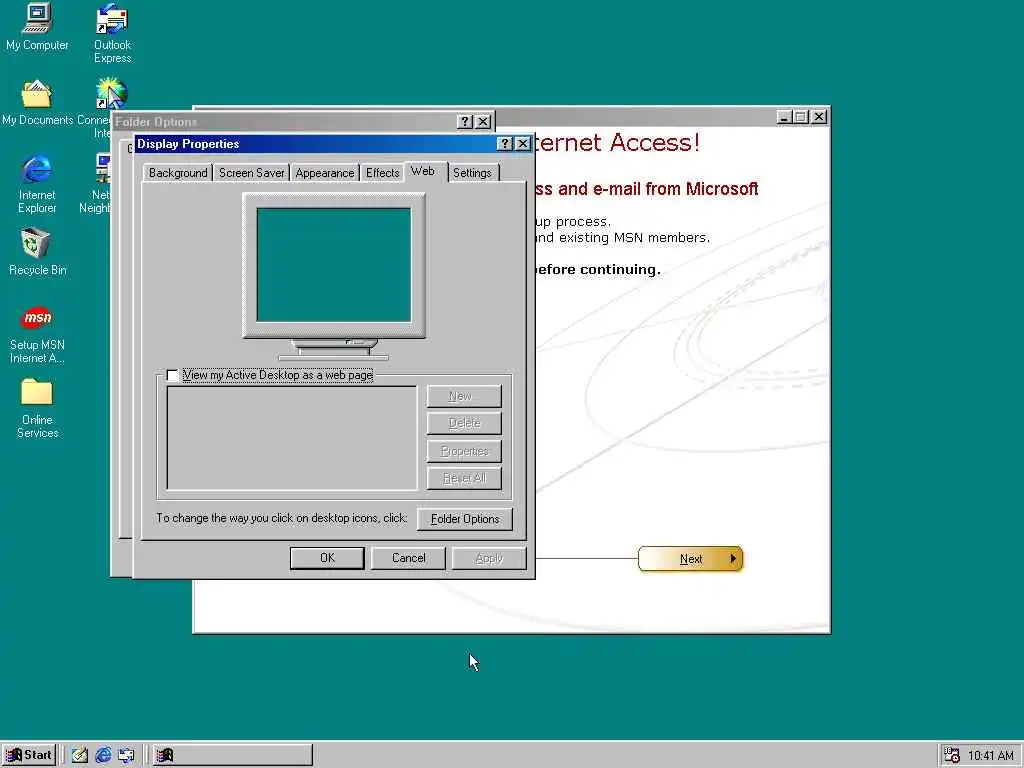Click the monitor preview screen
This screenshot has width=1024, height=768.
point(334,264)
